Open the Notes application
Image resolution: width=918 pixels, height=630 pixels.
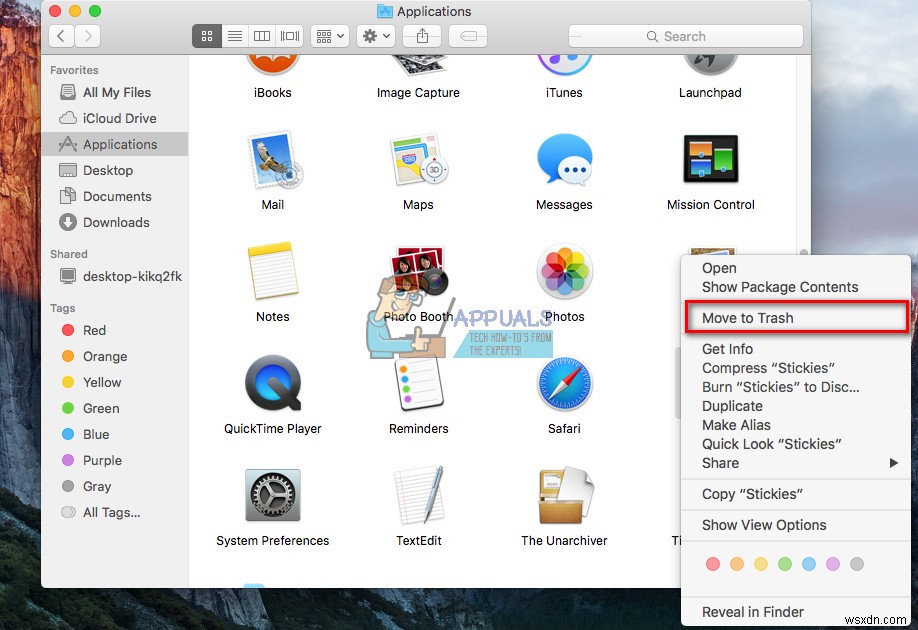pyautogui.click(x=273, y=271)
